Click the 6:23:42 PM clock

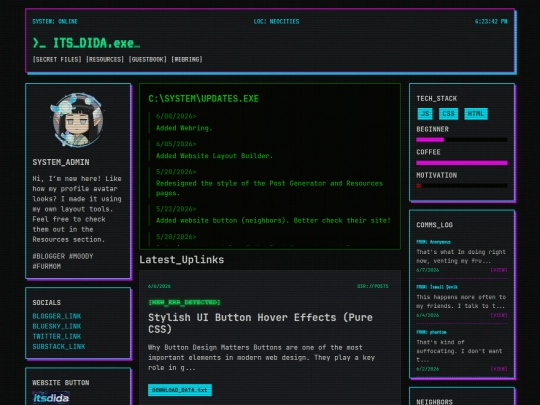click(x=491, y=21)
